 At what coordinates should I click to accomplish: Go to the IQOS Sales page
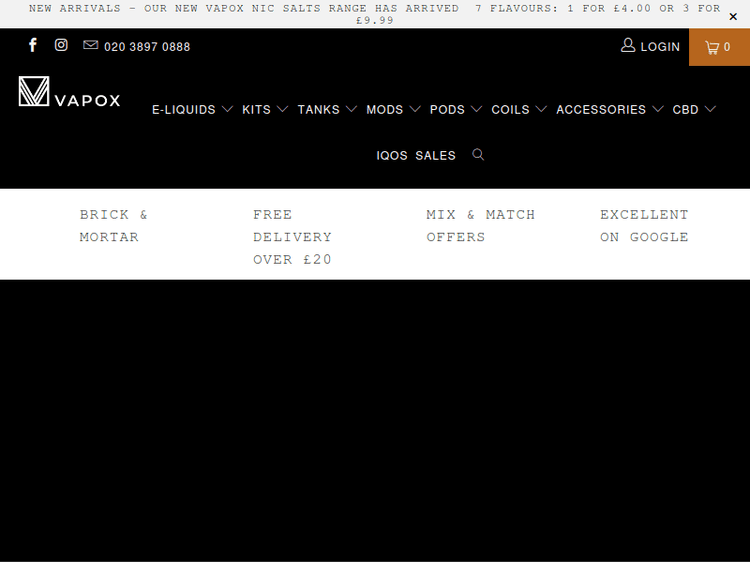[x=416, y=156]
